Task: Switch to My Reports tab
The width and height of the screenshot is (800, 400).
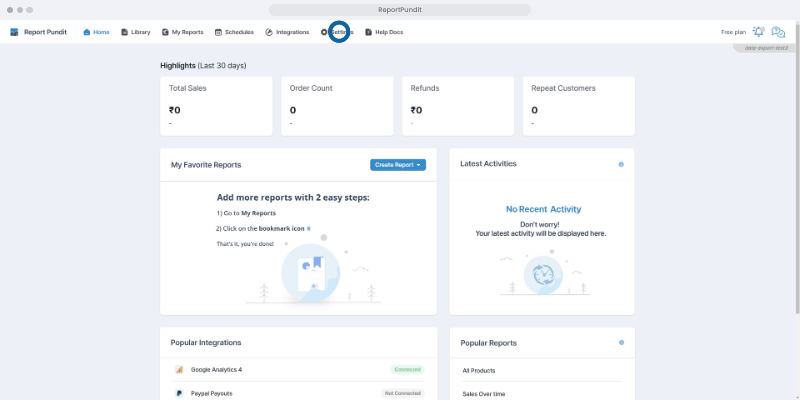Action: tap(182, 32)
